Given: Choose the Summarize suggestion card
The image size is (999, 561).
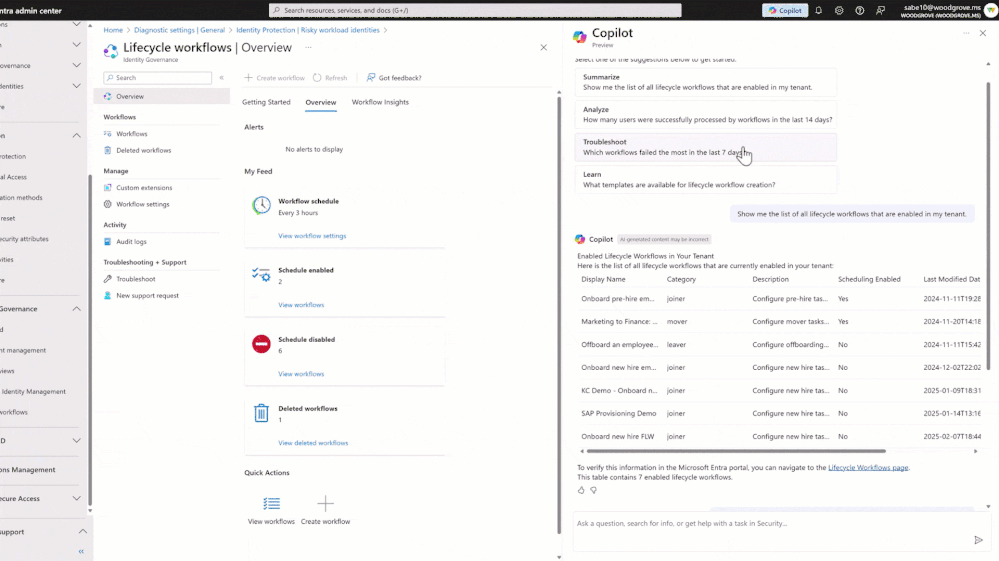Looking at the screenshot, I should point(705,82).
